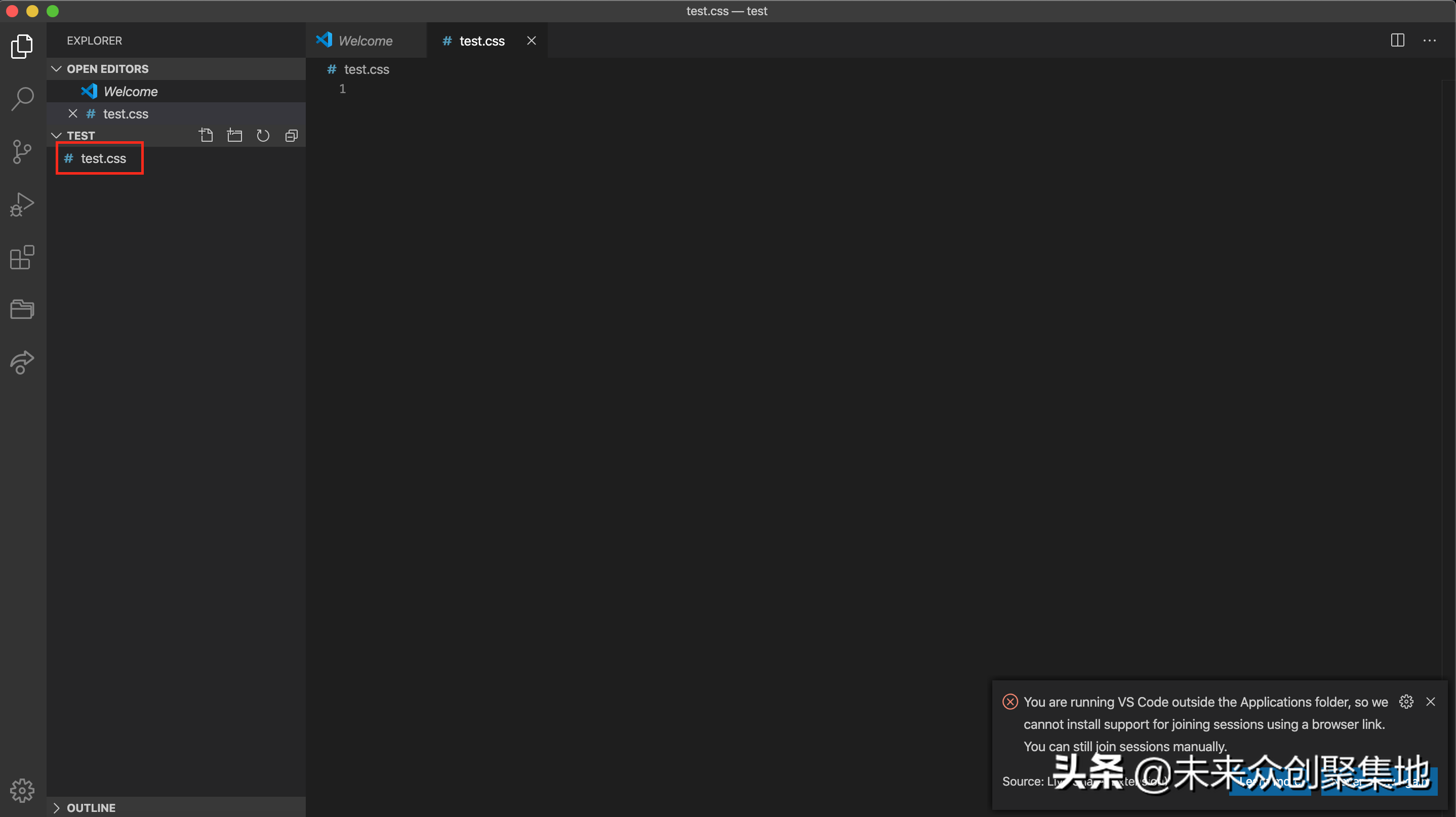Open the Live Share view icon
Screen dimensions: 1456x817
pyautogui.click(x=22, y=362)
